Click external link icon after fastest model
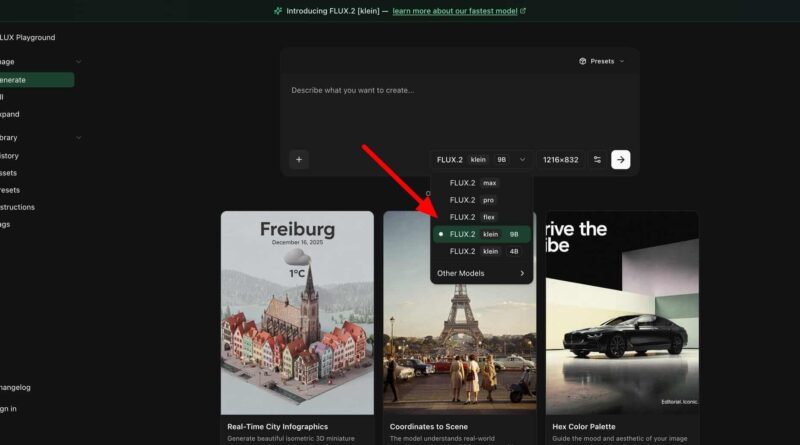 (x=523, y=11)
